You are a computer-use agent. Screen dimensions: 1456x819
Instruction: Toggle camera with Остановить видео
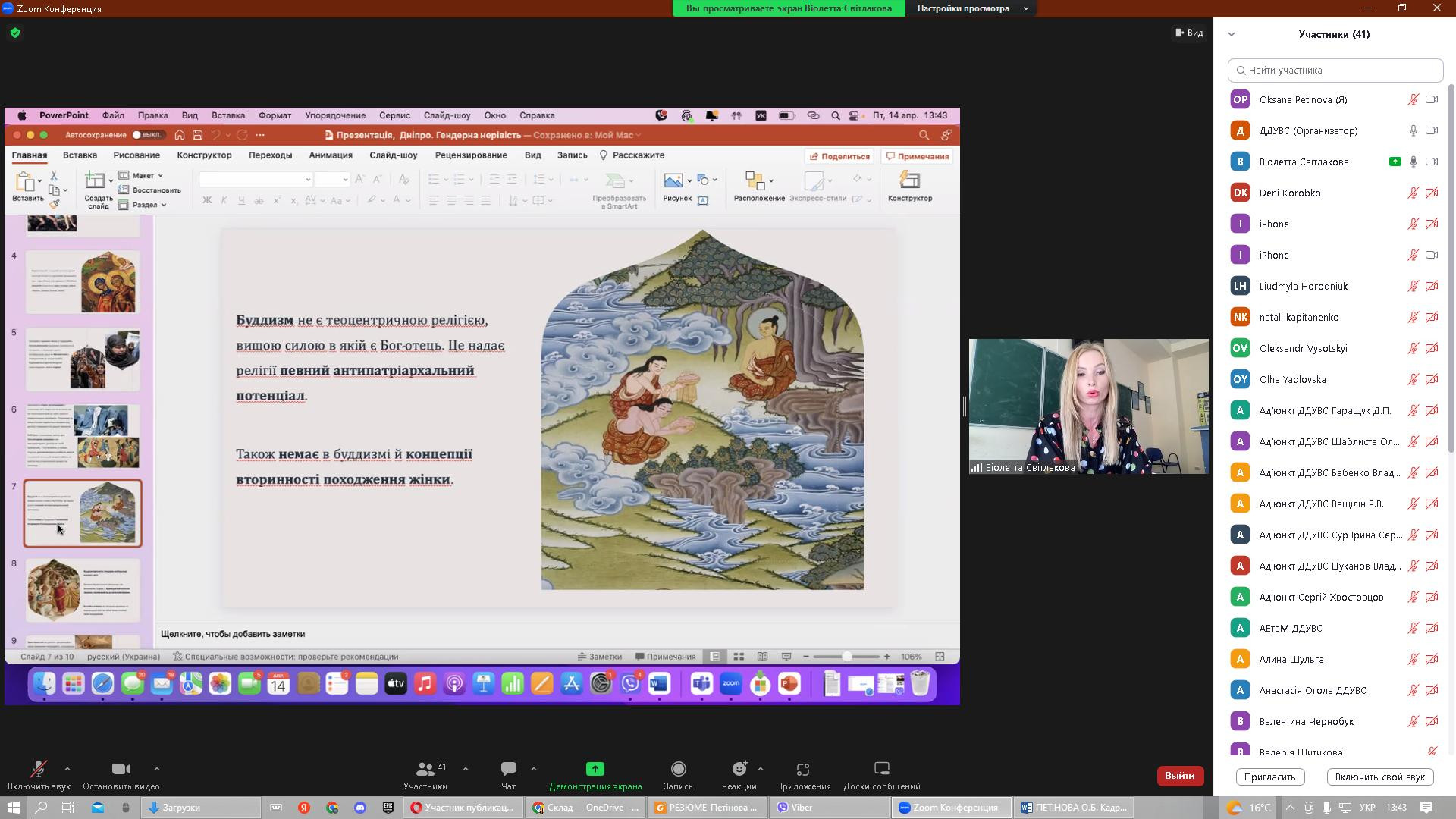point(121,769)
